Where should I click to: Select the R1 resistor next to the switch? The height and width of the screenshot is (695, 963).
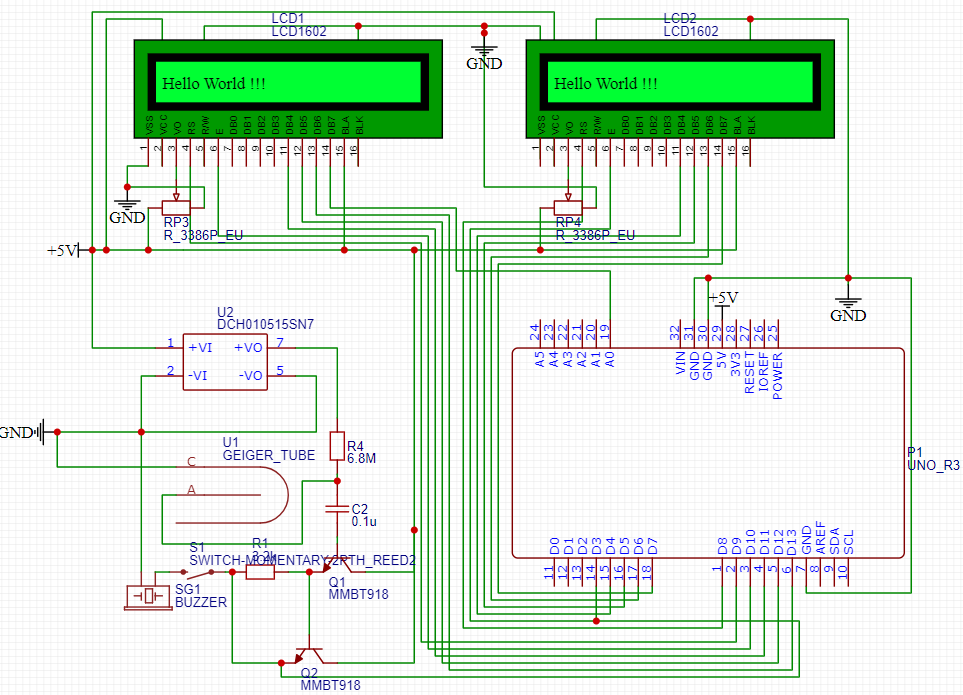[x=260, y=573]
